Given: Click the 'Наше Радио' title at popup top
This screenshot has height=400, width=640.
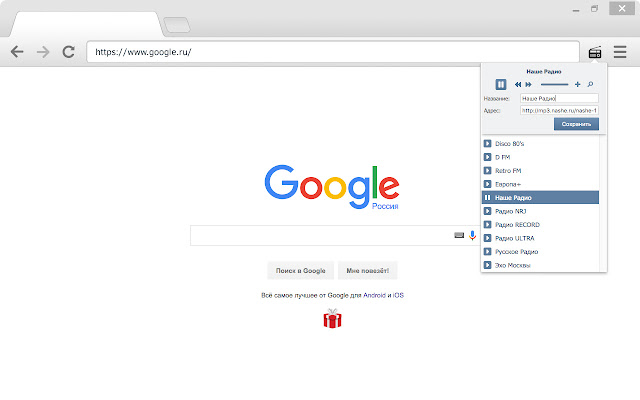Looking at the screenshot, I should pyautogui.click(x=544, y=71).
